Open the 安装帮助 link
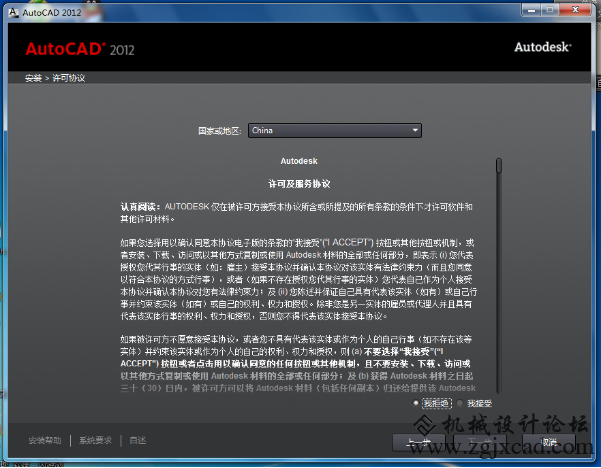Image resolution: width=601 pixels, height=468 pixels. point(44,440)
